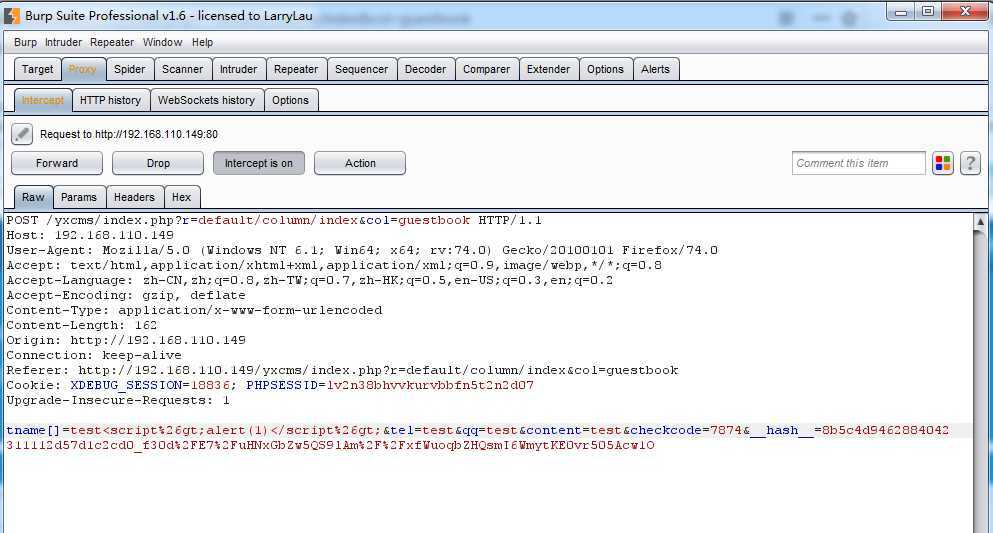Open the Comparer tab
993x533 pixels.
(x=486, y=69)
